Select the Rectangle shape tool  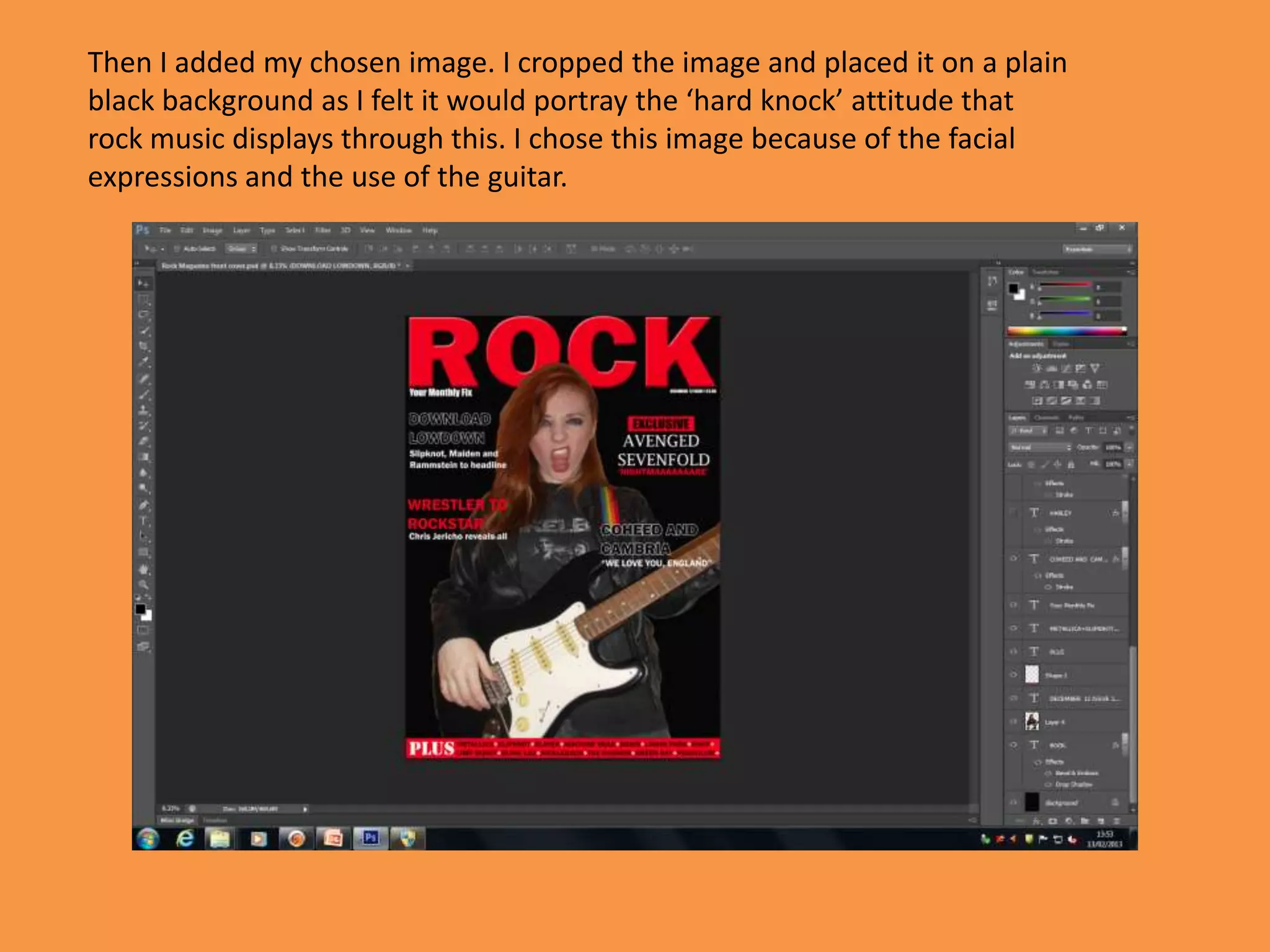click(x=143, y=552)
